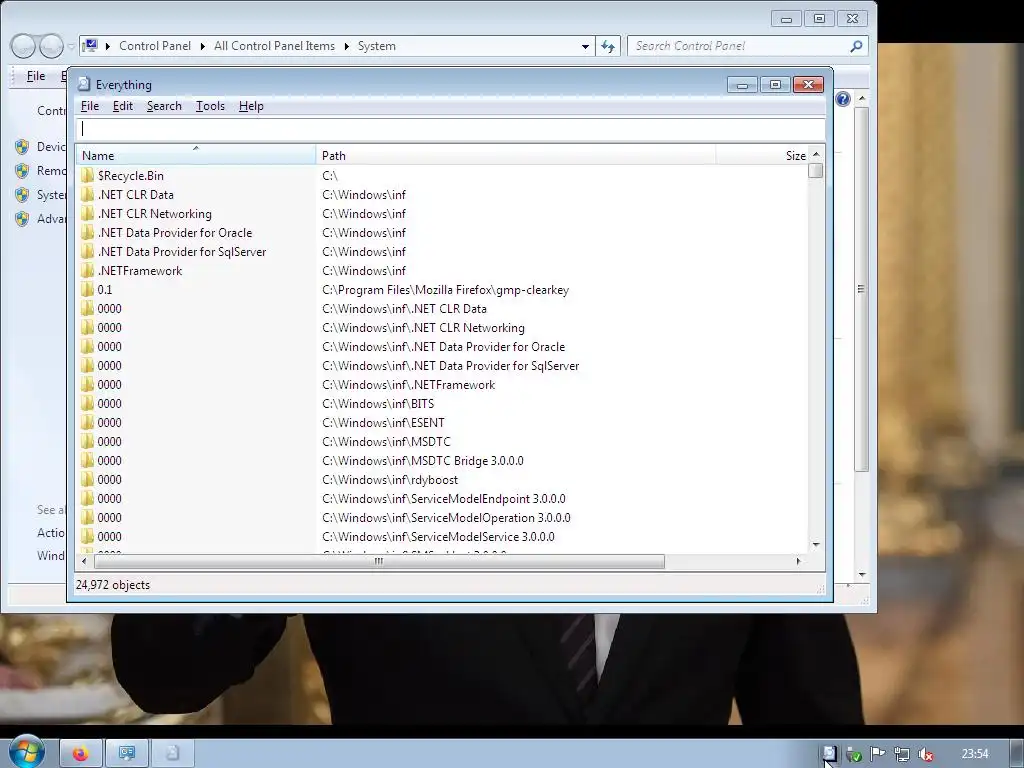
Task: Click path C:\Windows\inf\.NETFramework
Action: [409, 385]
